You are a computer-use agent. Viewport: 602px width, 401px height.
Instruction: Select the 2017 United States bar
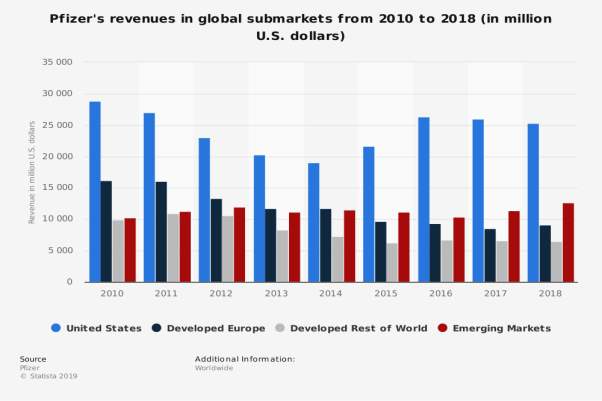(x=478, y=201)
